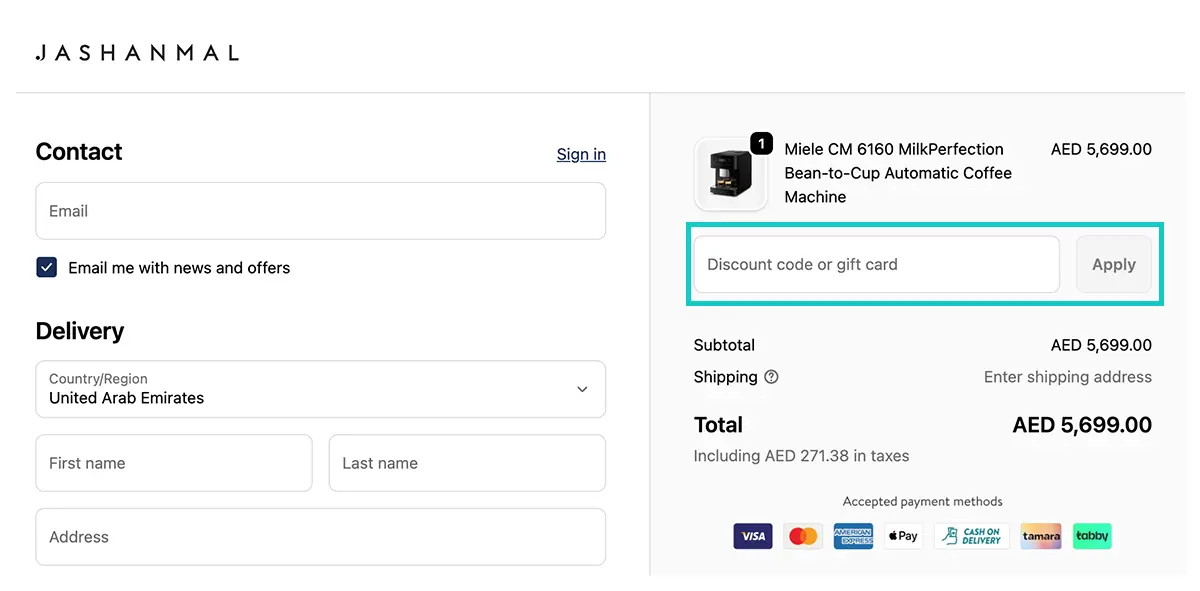Viewport: 1200px width, 591px height.
Task: Click 'Accepted payment methods' text
Action: tap(922, 502)
